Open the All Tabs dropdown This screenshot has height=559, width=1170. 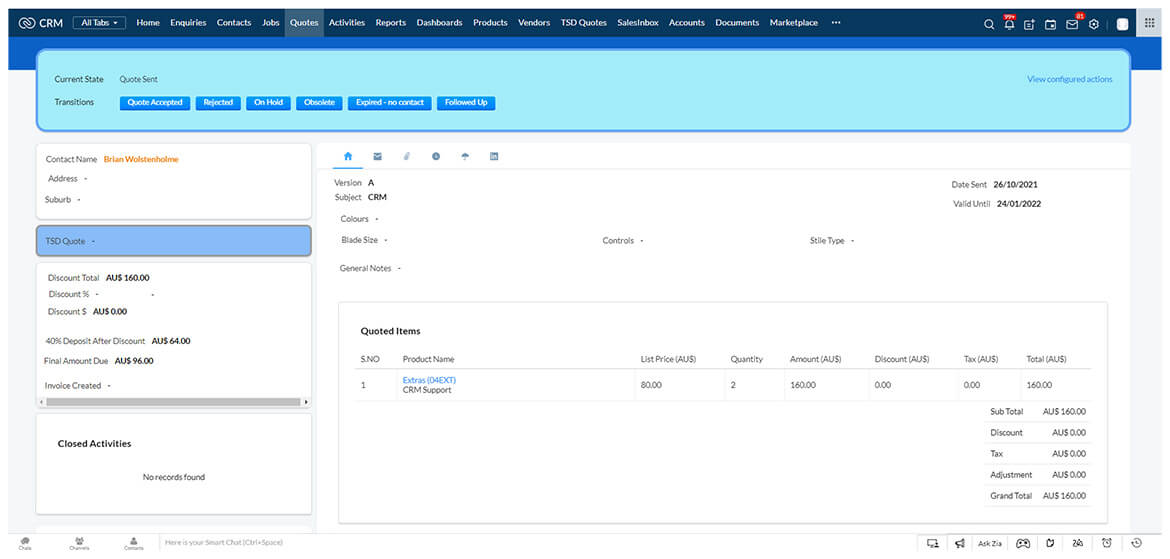pos(99,22)
